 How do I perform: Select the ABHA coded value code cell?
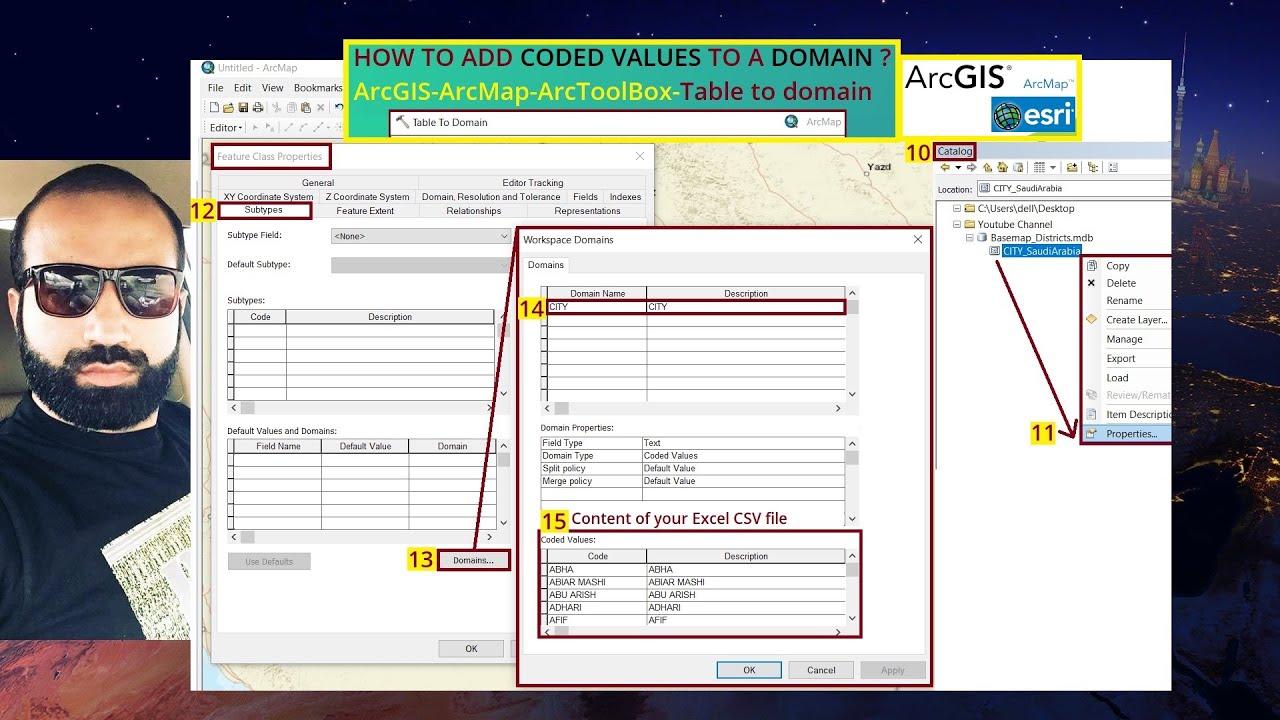point(597,570)
